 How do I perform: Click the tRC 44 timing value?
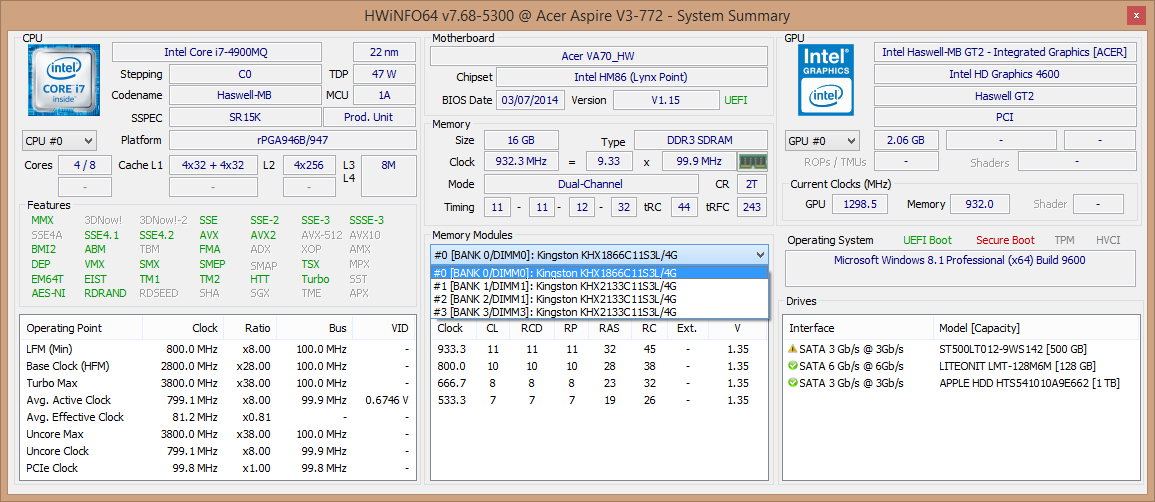coord(684,207)
